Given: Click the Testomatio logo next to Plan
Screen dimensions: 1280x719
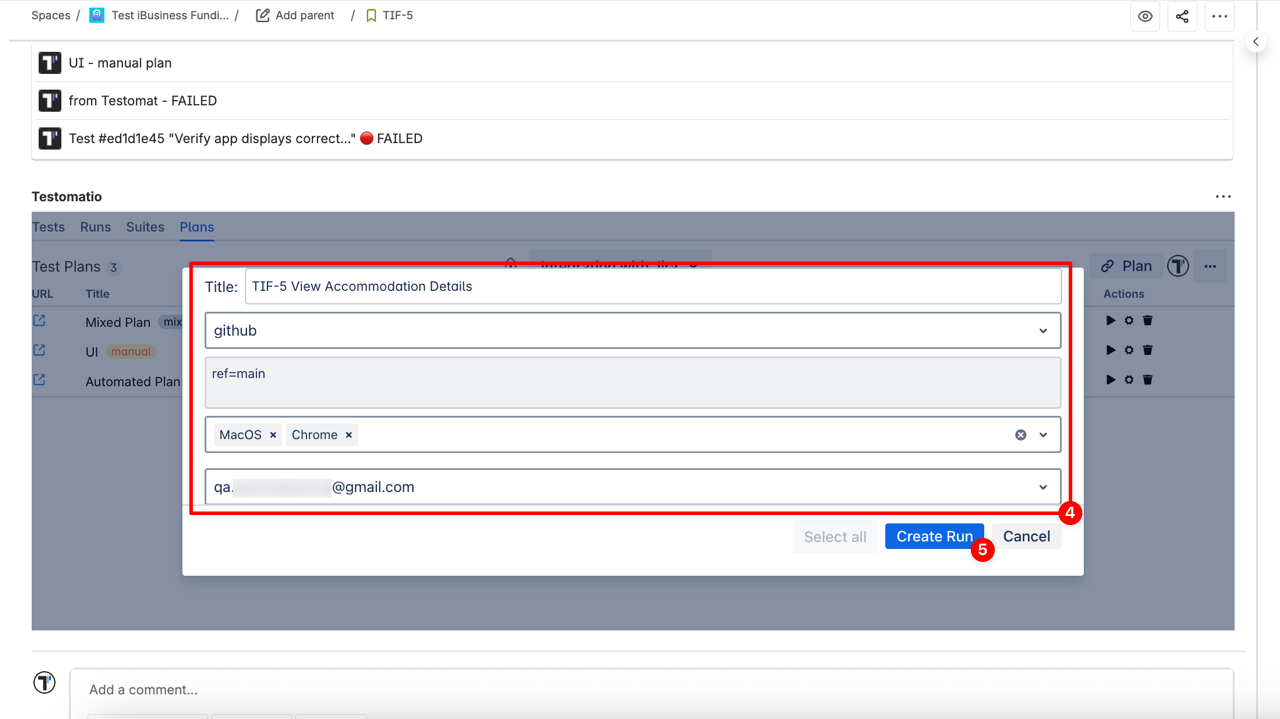Looking at the screenshot, I should pos(1178,266).
